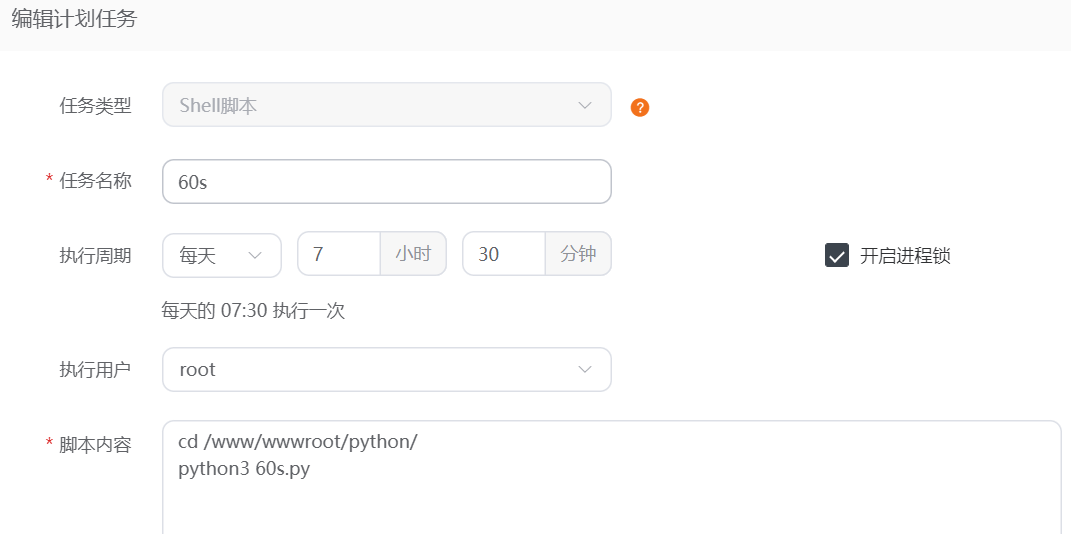
Task: Click the hour input showing 7
Action: tap(339, 255)
